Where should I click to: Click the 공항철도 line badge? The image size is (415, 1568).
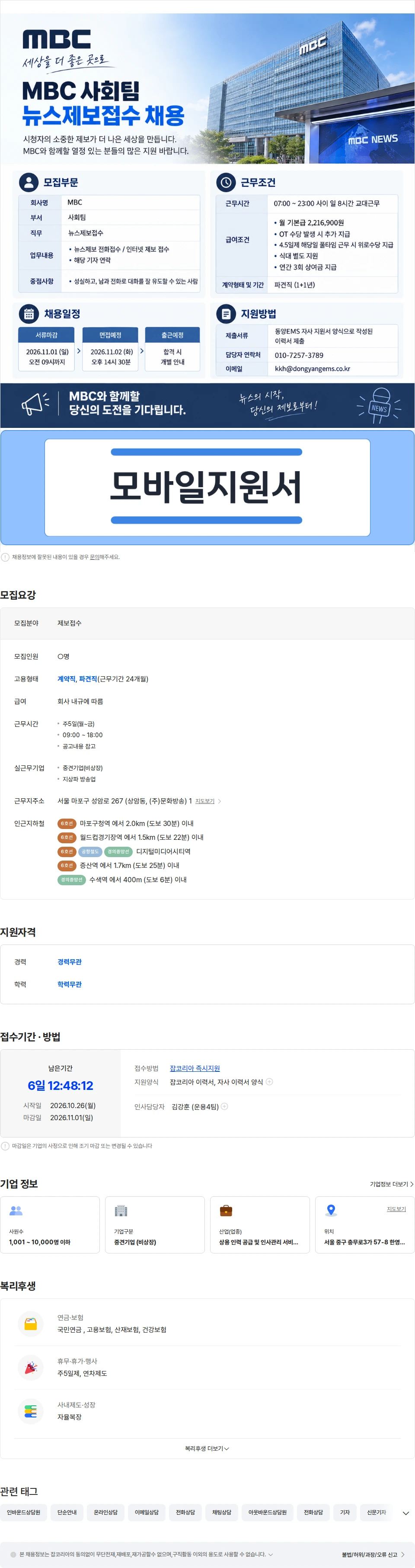(x=90, y=851)
